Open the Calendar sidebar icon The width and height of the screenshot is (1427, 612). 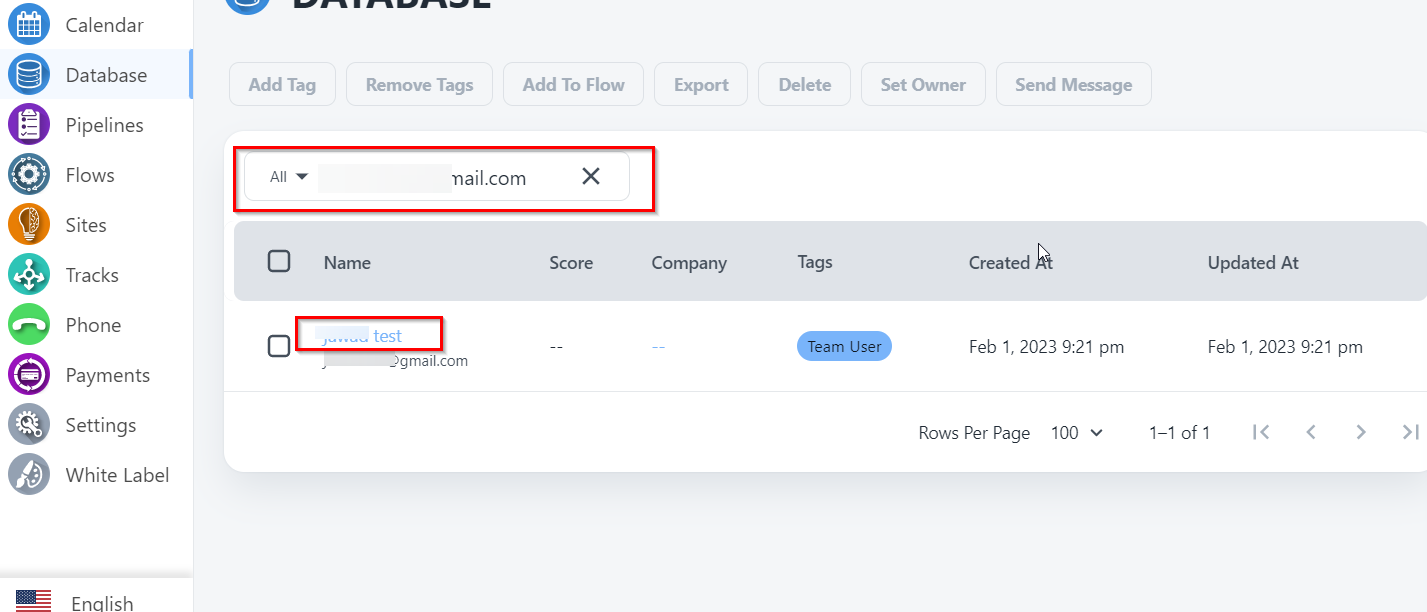[x=29, y=25]
